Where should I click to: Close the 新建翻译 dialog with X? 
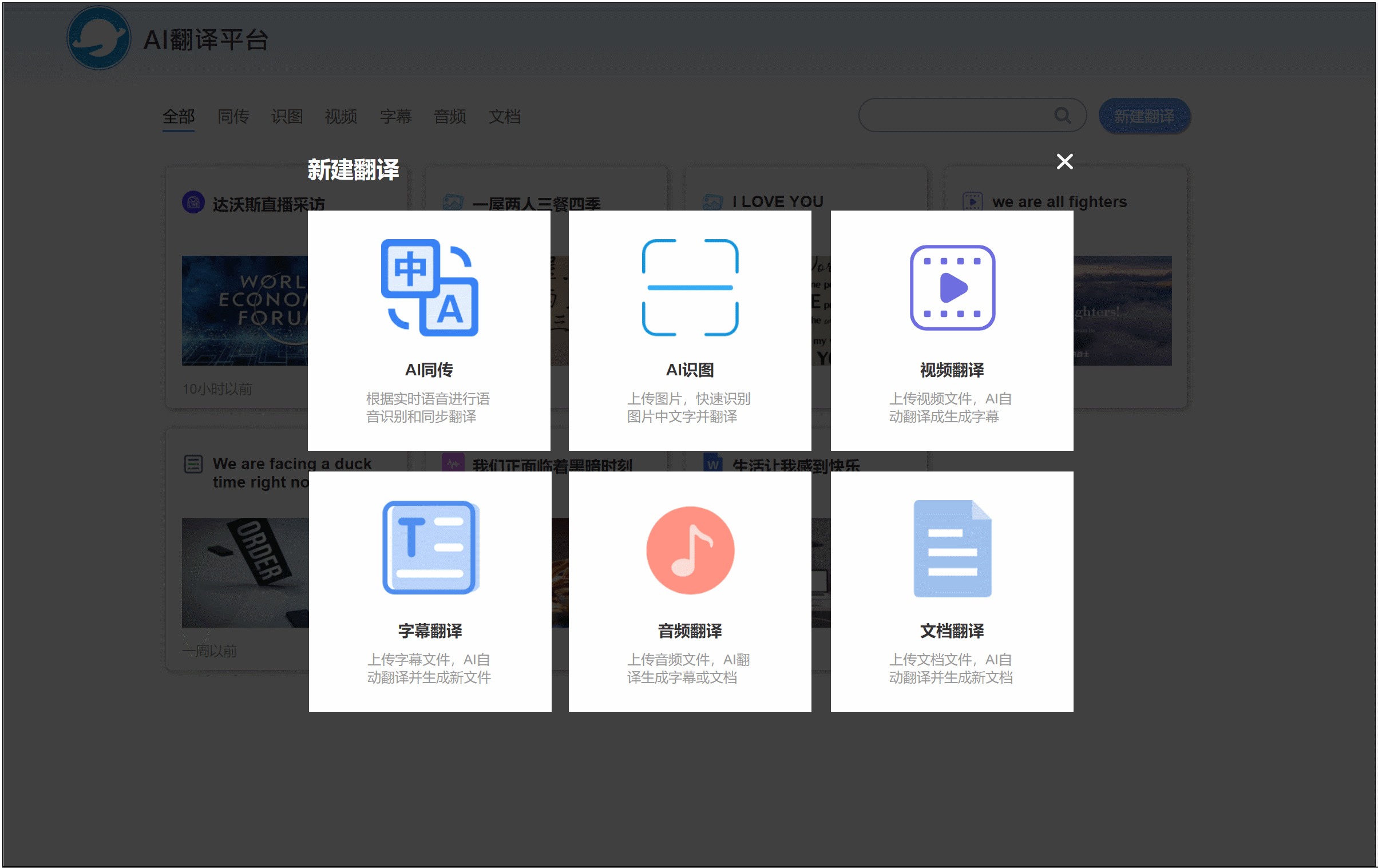pos(1064,161)
